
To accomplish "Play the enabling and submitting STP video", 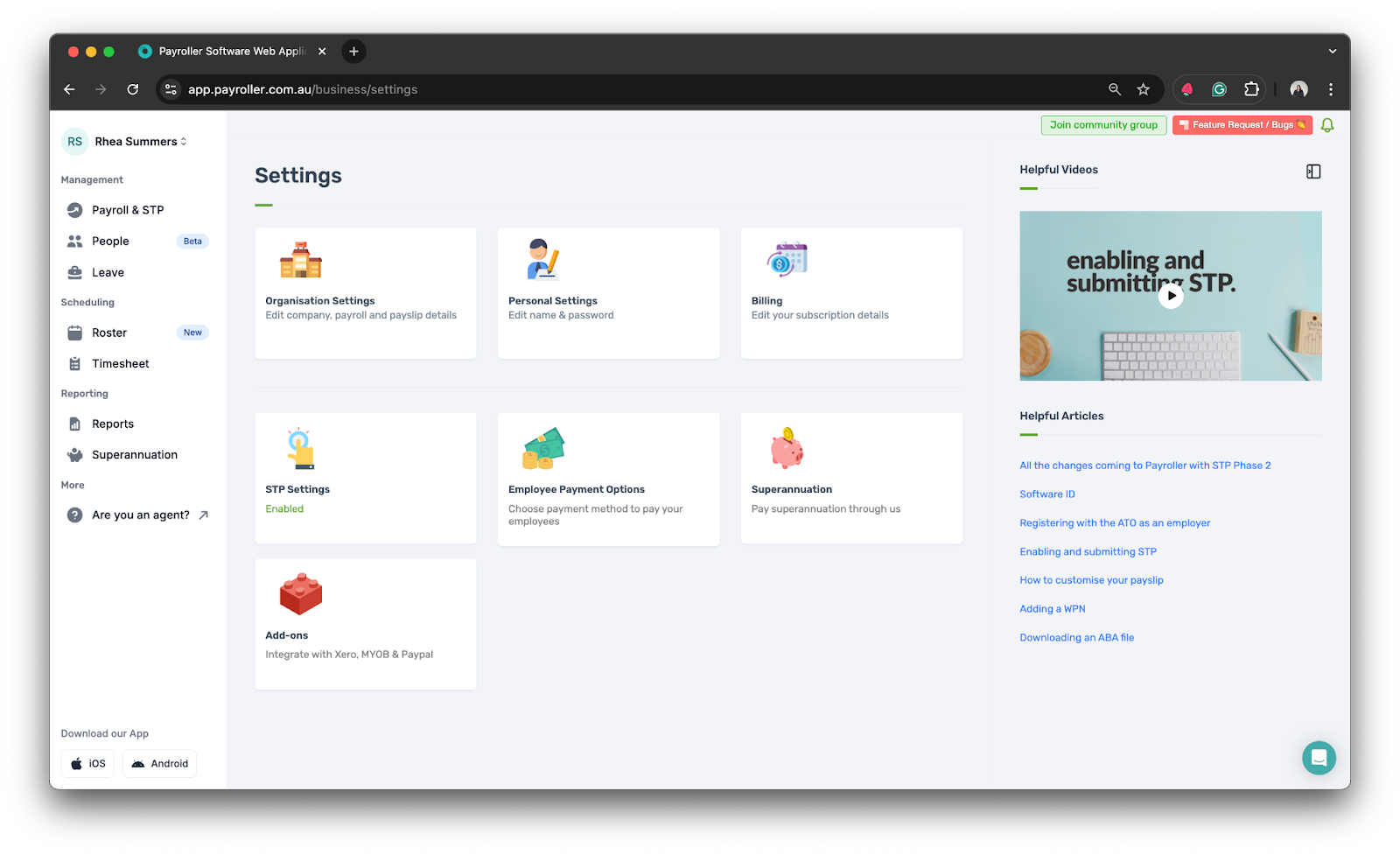I will pyautogui.click(x=1171, y=296).
